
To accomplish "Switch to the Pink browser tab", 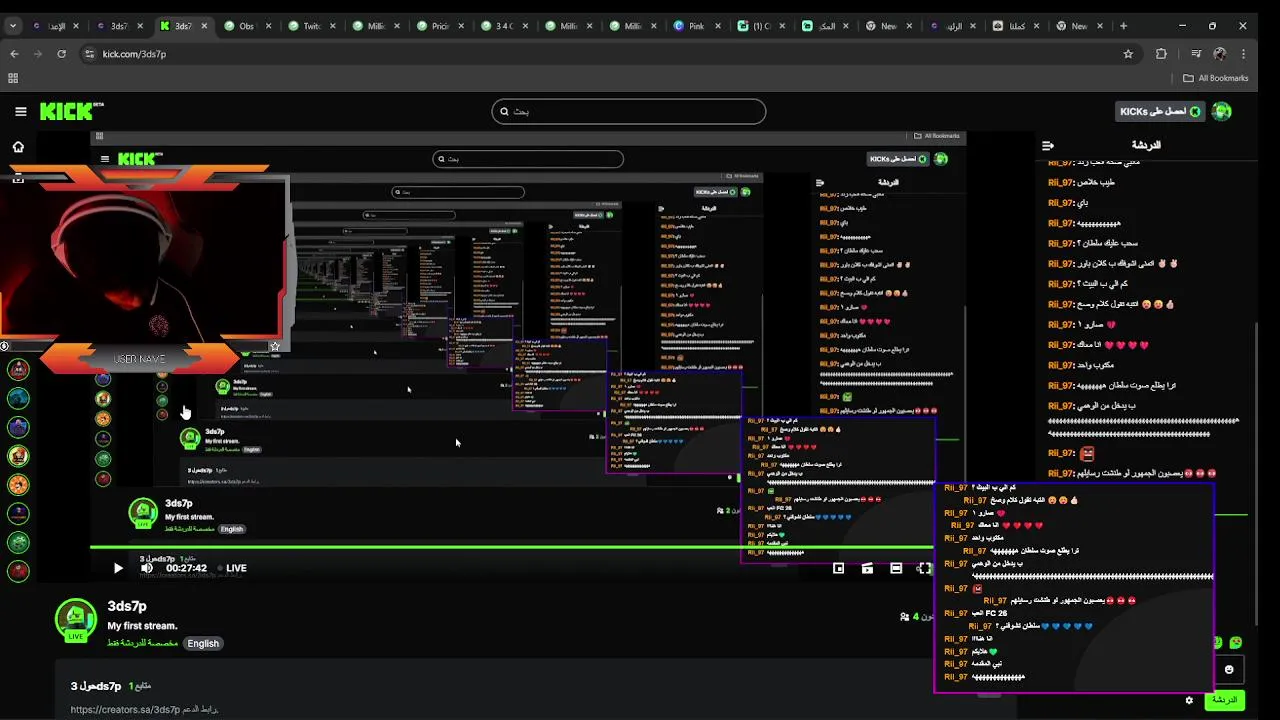I will tap(696, 26).
